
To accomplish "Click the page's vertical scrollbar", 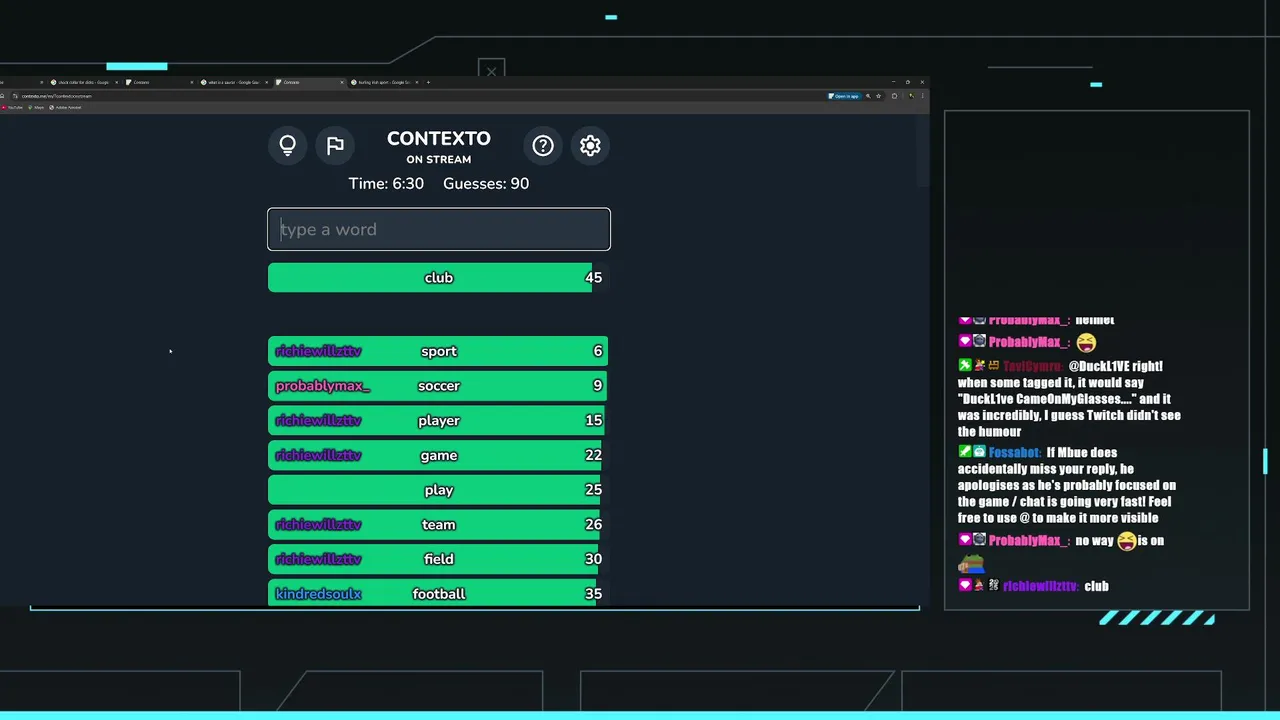I will [x=924, y=150].
